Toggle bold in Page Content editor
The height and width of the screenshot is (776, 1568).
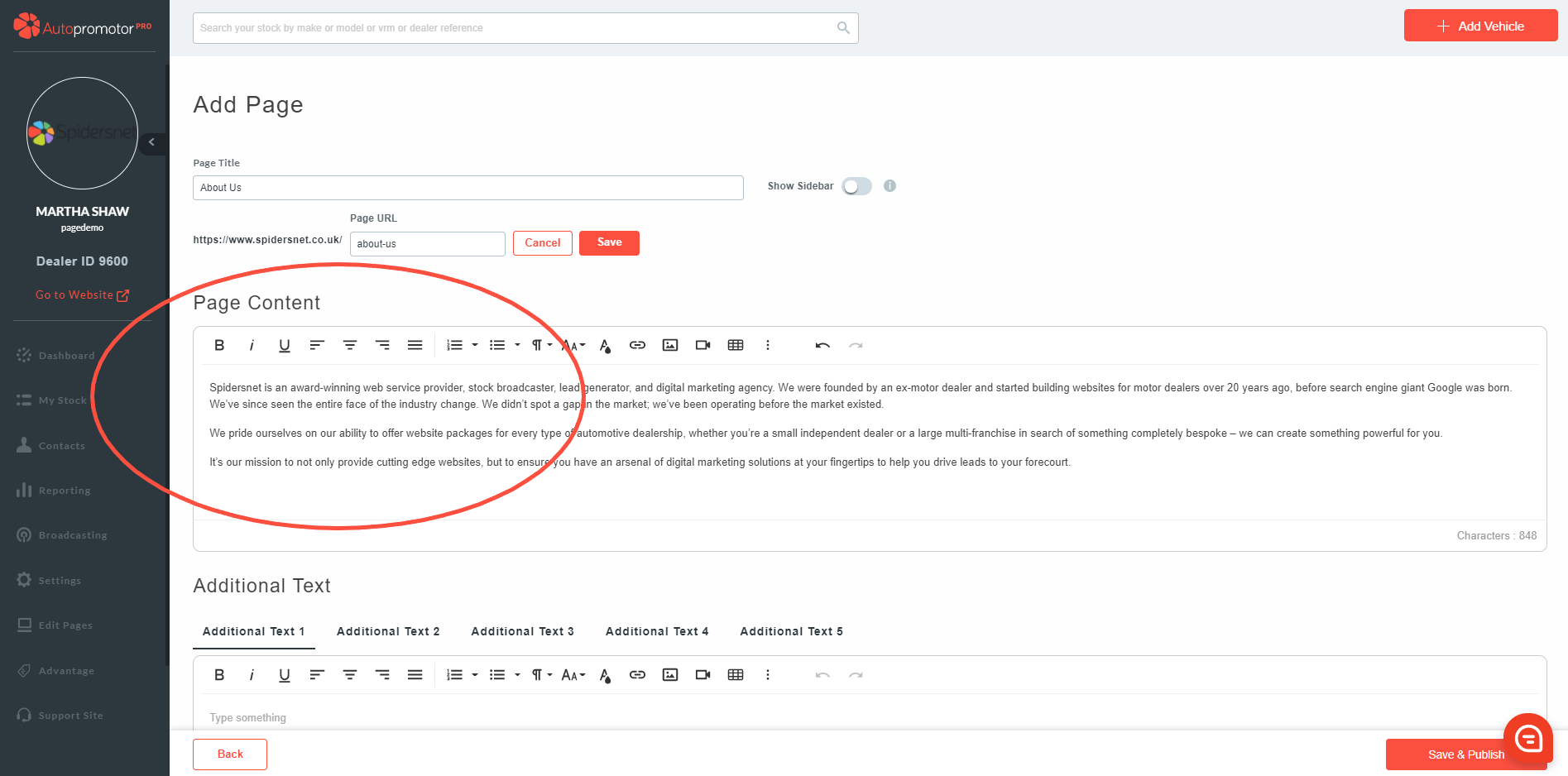coord(219,346)
